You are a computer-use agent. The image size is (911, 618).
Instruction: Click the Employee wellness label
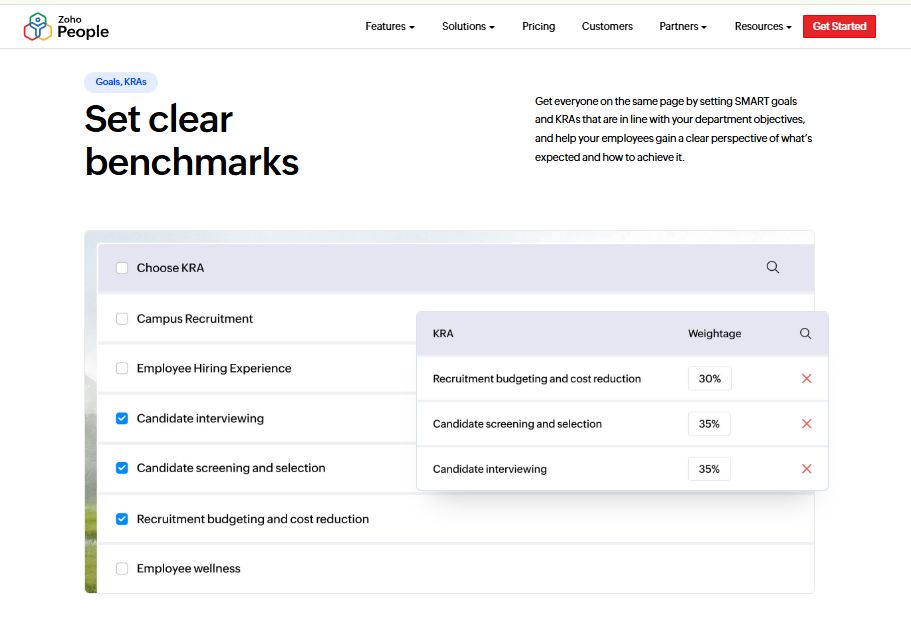188,568
